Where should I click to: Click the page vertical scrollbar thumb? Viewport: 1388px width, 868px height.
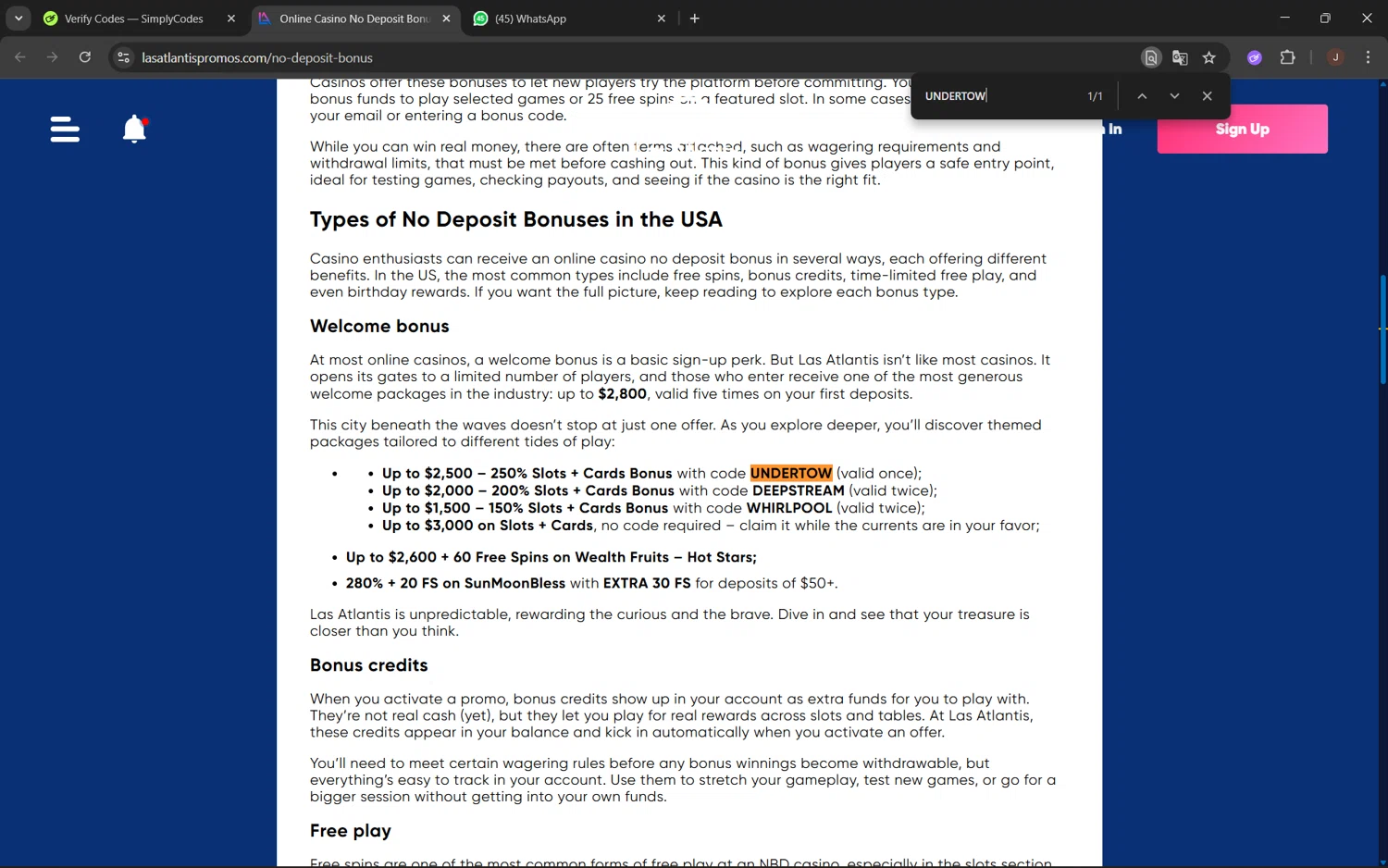pos(1382,329)
